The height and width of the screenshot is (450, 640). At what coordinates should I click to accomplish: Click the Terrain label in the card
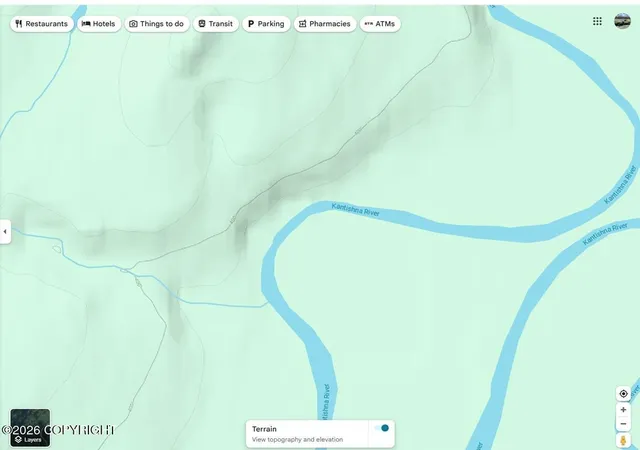tap(264, 429)
